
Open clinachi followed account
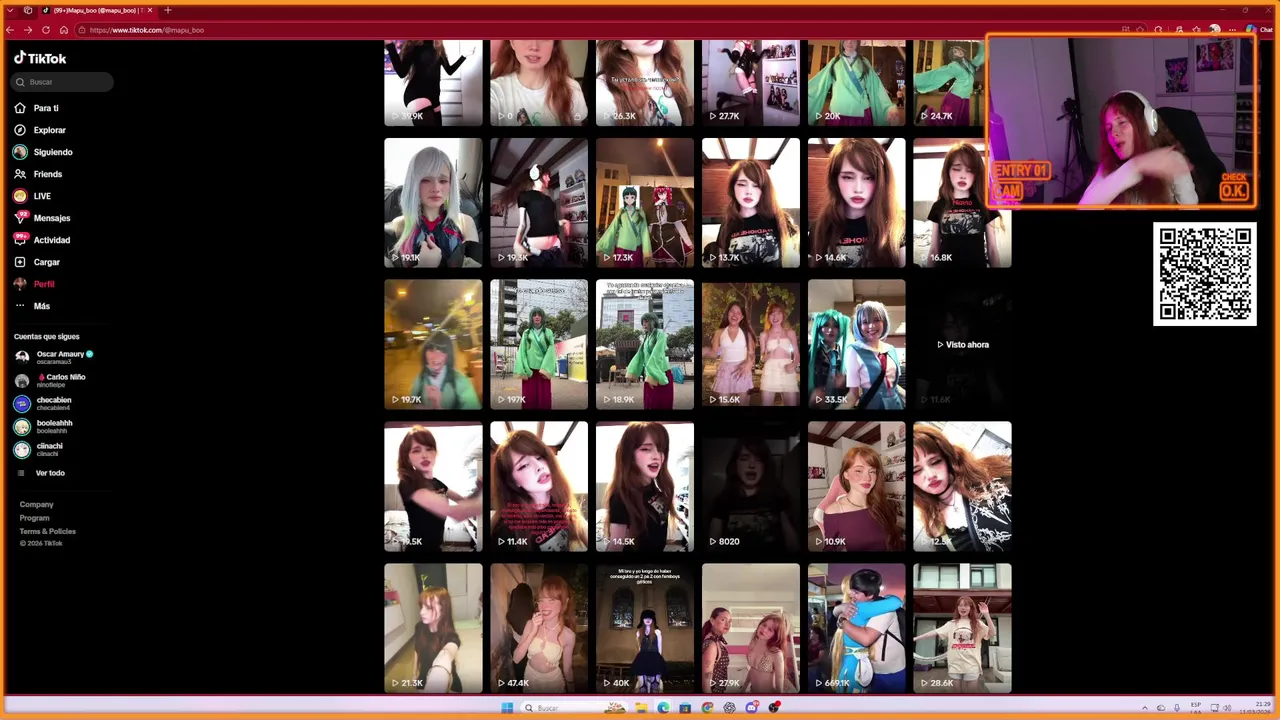point(40,449)
